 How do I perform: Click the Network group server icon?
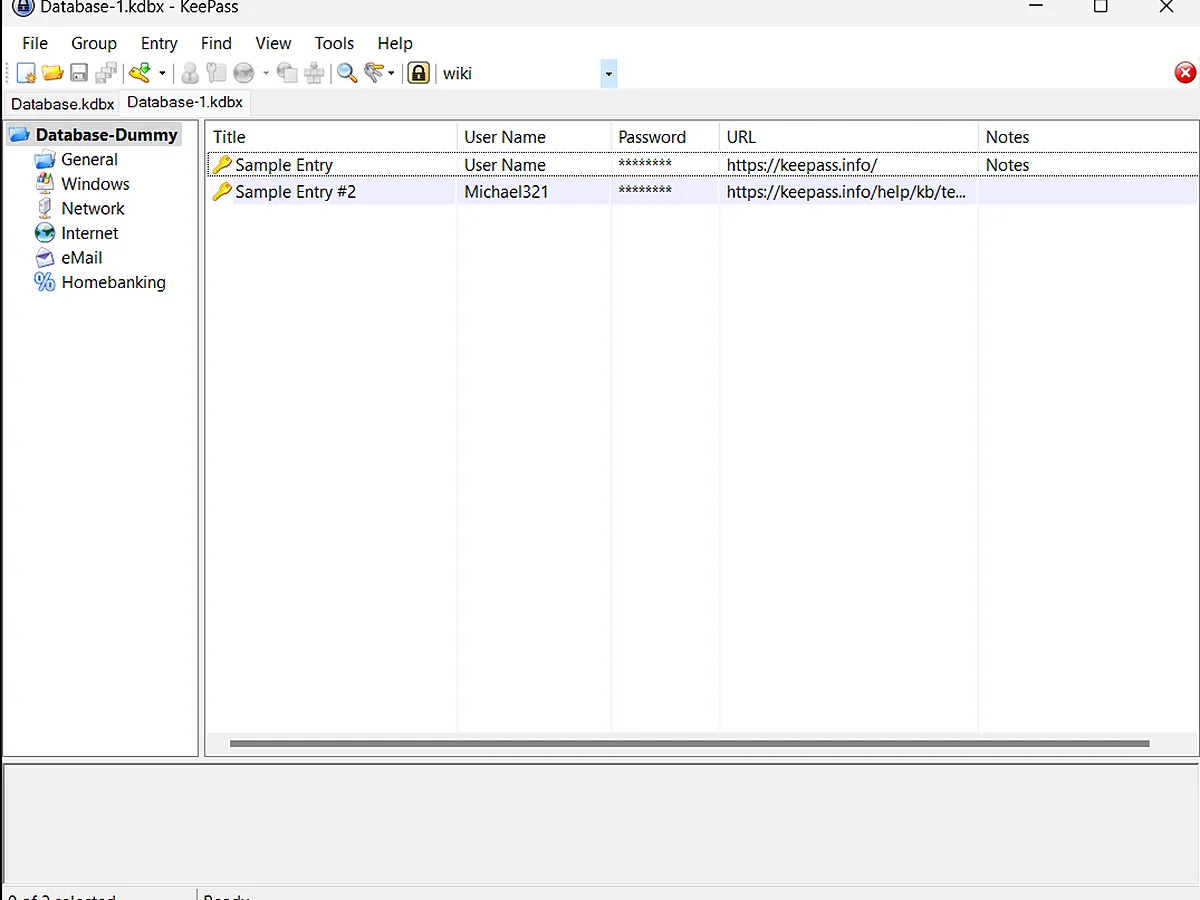(x=44, y=209)
